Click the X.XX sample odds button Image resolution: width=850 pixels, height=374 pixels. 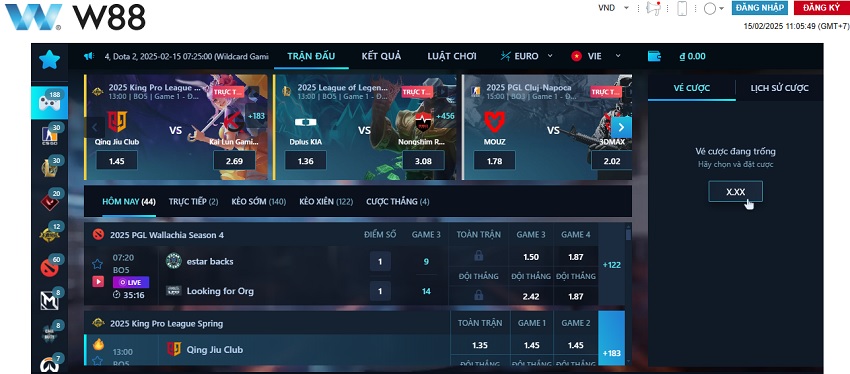(x=735, y=191)
